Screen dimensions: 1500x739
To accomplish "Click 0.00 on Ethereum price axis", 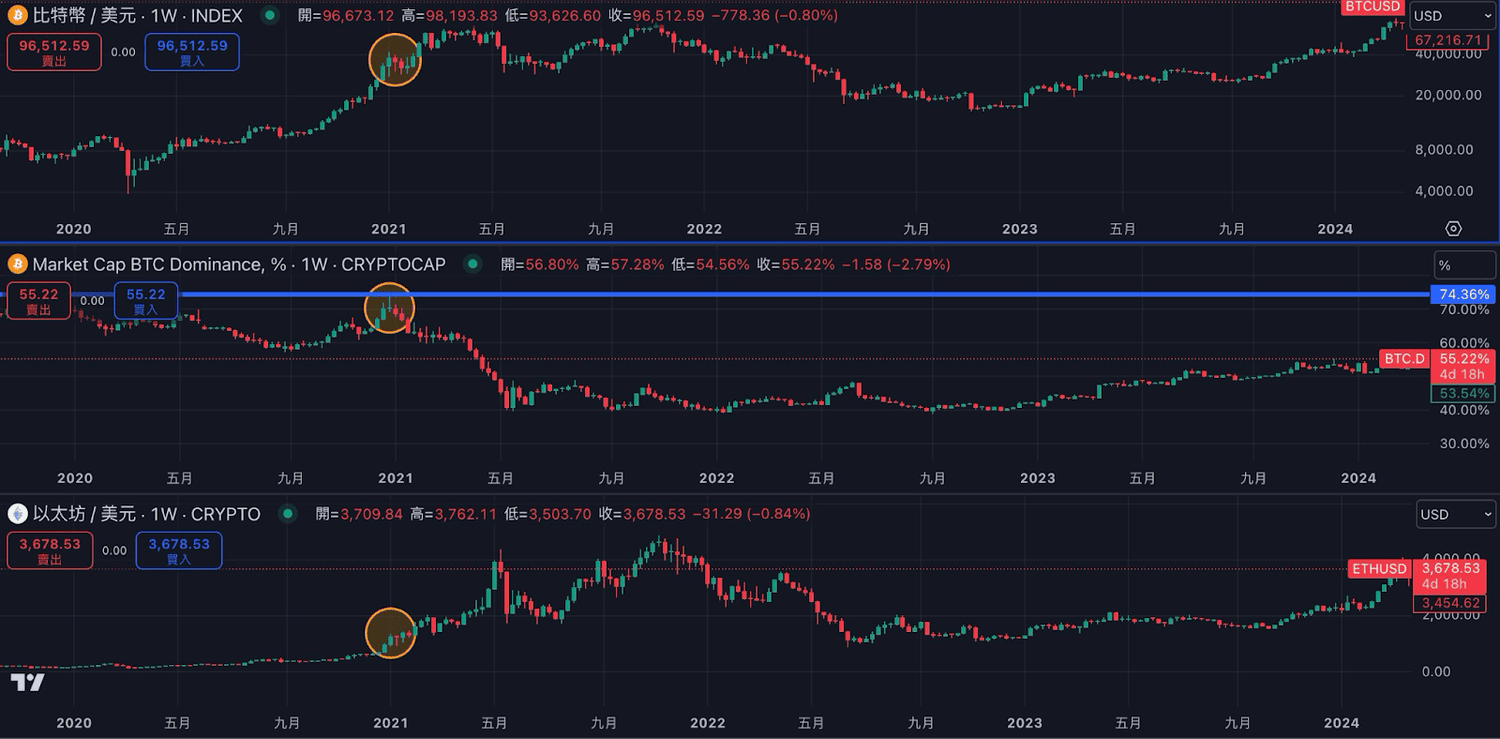I will click(x=1435, y=671).
